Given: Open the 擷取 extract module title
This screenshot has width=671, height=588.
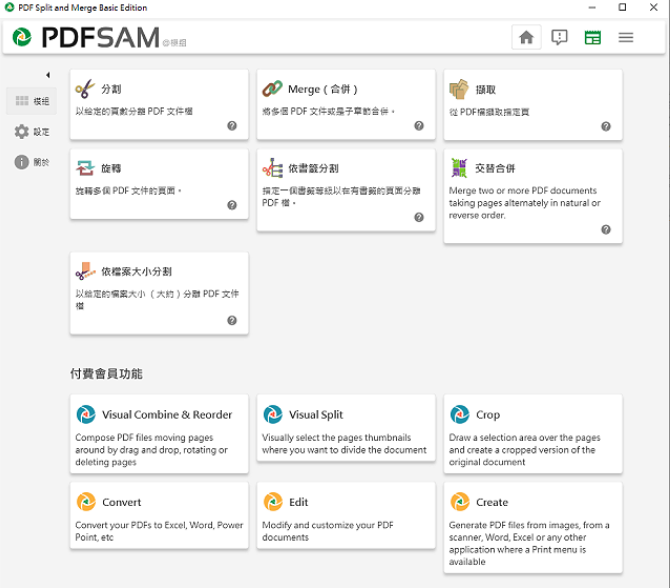Looking at the screenshot, I should [486, 89].
